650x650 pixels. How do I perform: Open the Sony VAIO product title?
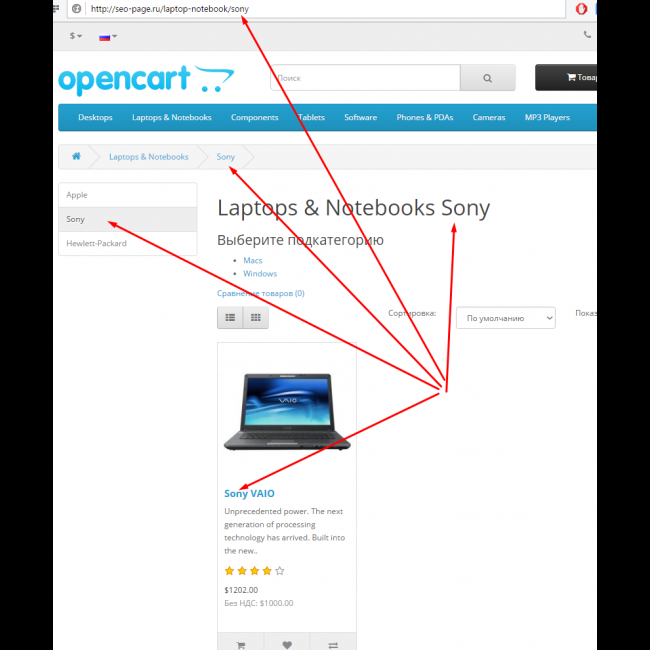click(249, 493)
